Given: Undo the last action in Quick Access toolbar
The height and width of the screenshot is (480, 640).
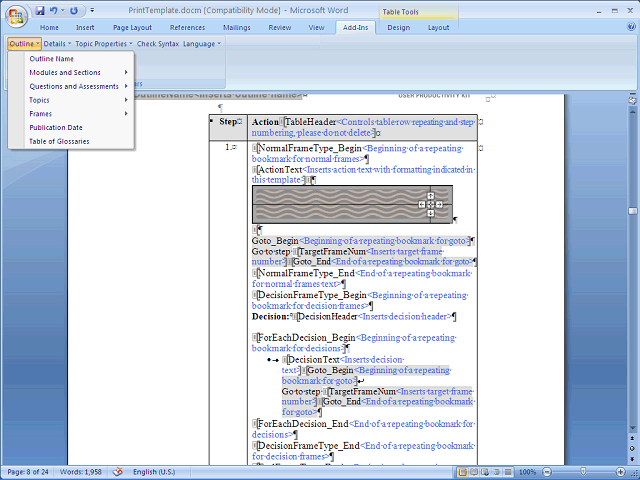Looking at the screenshot, I should 56,10.
